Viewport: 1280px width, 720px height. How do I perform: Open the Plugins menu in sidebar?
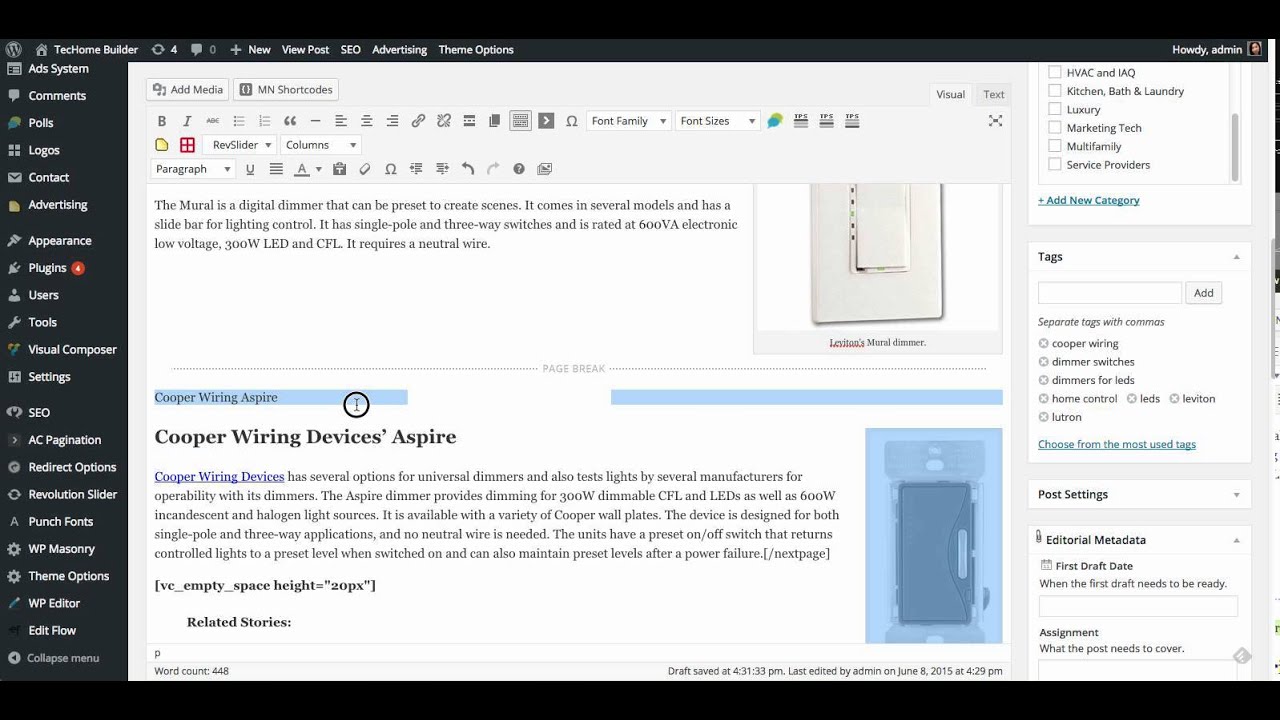tap(47, 268)
